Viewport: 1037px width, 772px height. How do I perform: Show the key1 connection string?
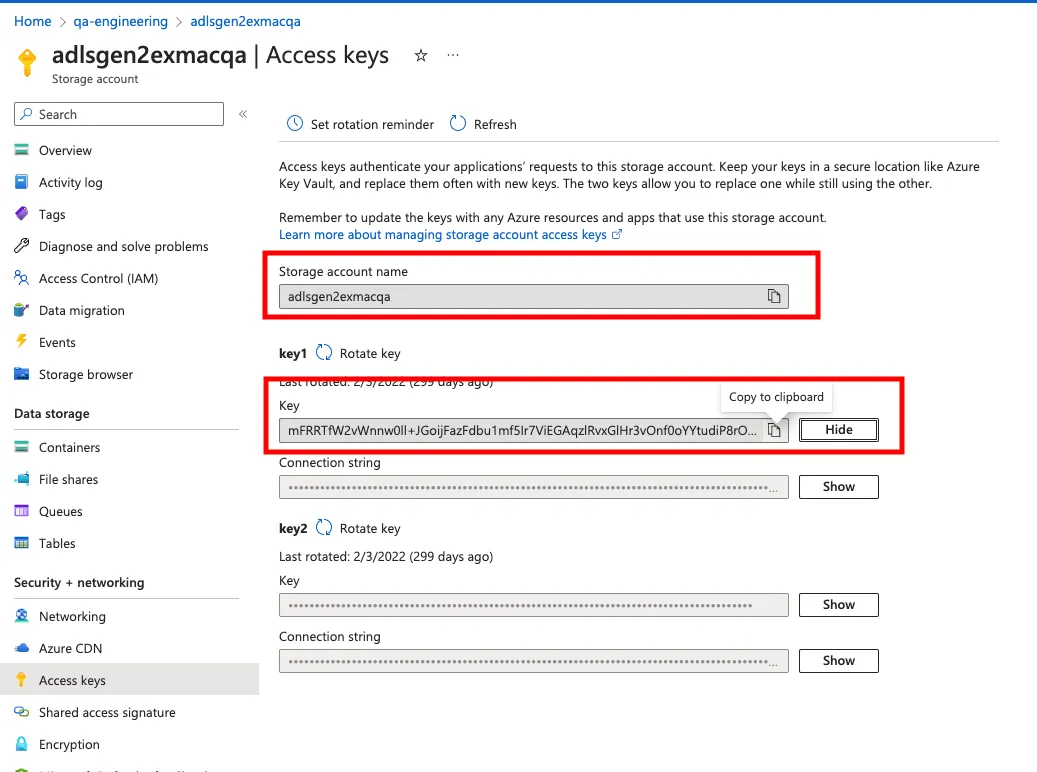pos(839,487)
